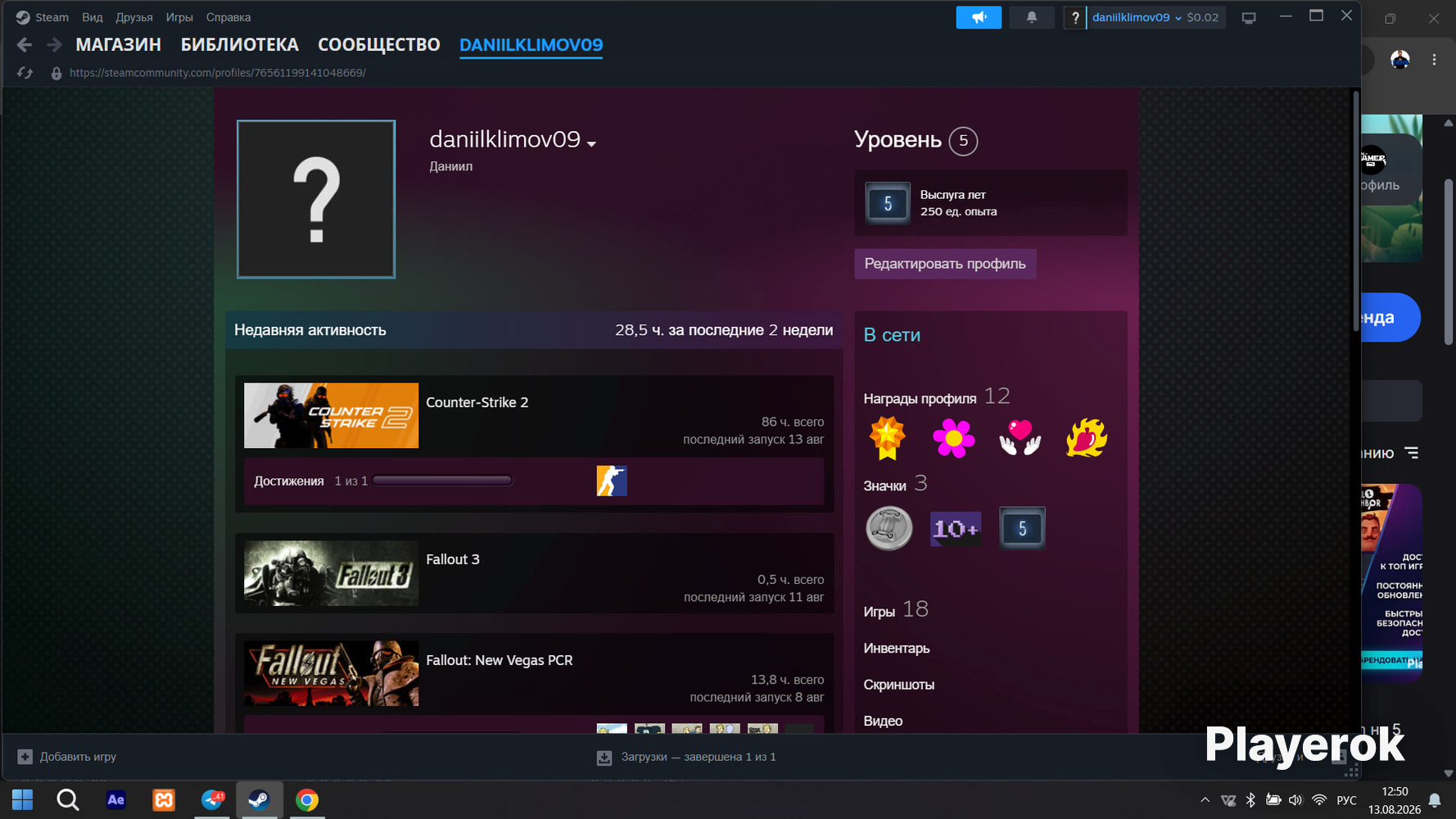The image size is (1456, 819).
Task: Open the Windows Start menu
Action: click(22, 800)
